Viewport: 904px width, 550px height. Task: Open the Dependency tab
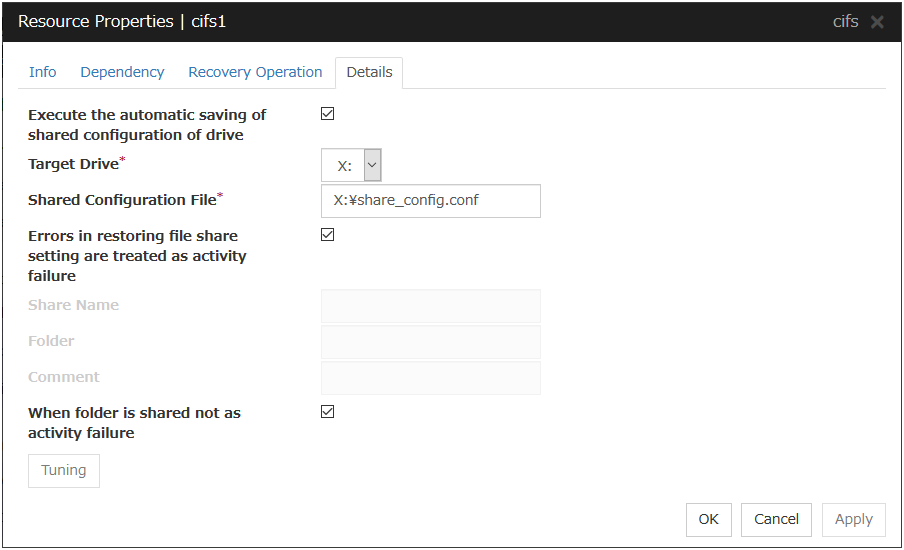coord(122,72)
